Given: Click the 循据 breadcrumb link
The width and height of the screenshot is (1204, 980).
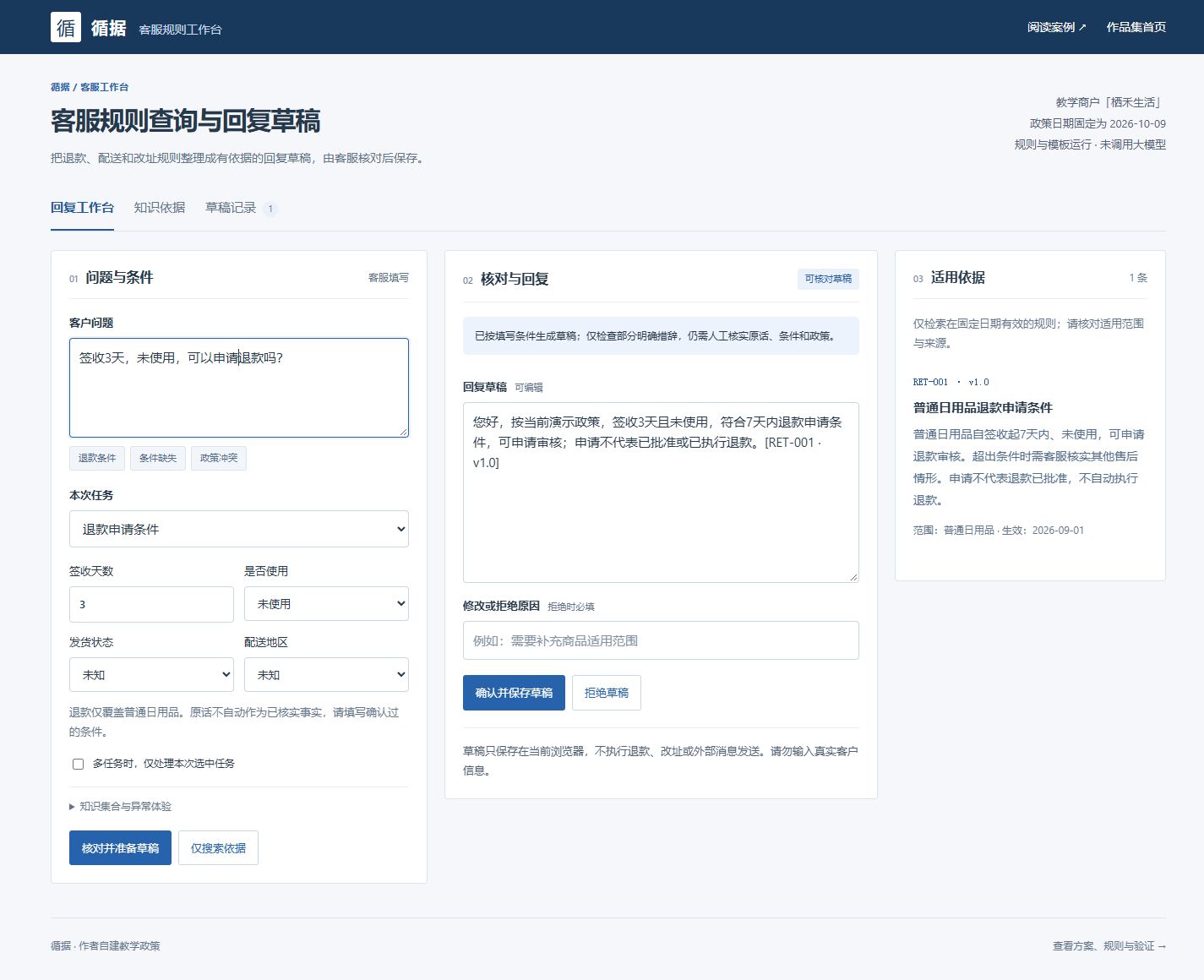Looking at the screenshot, I should pos(60,87).
